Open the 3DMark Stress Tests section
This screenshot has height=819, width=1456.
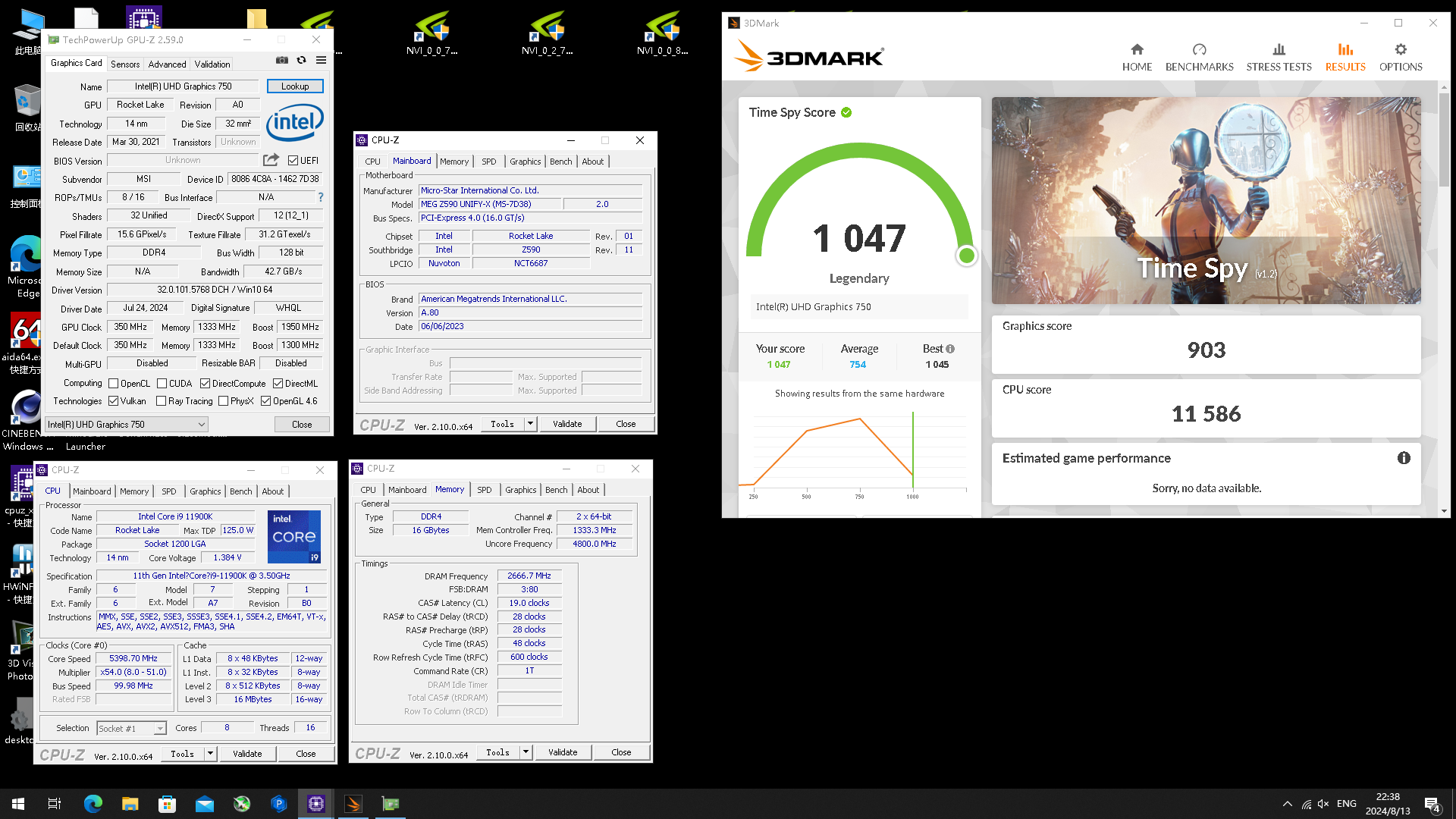pos(1279,58)
